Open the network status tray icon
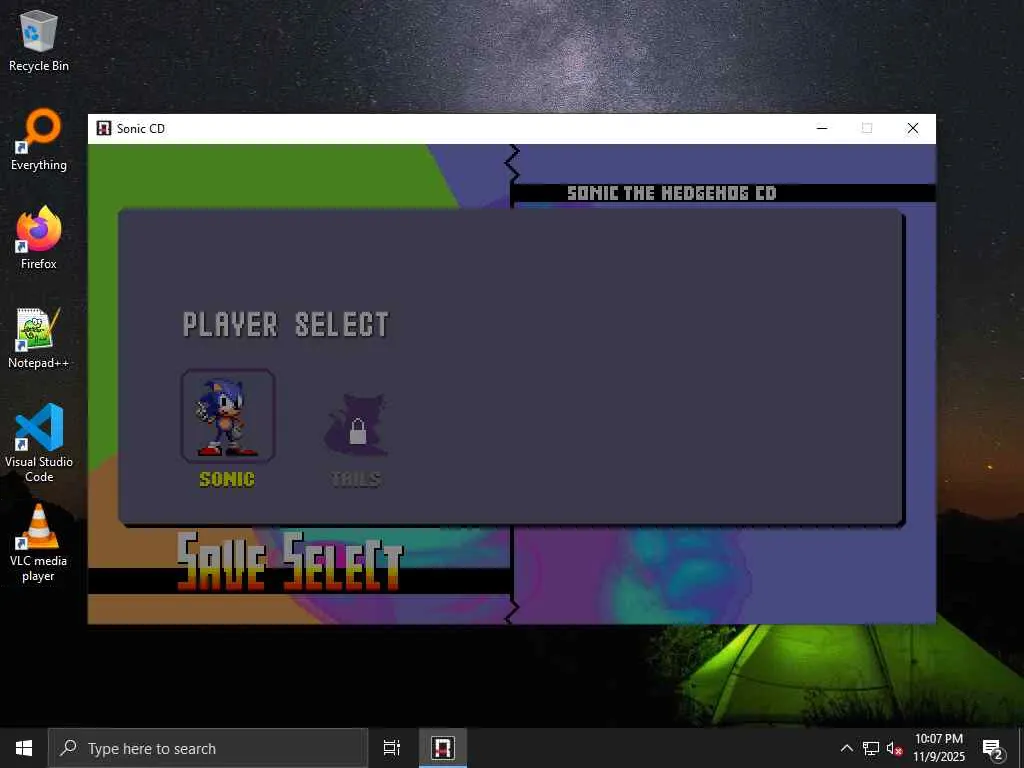Screen dimensions: 1024x768 [871, 748]
